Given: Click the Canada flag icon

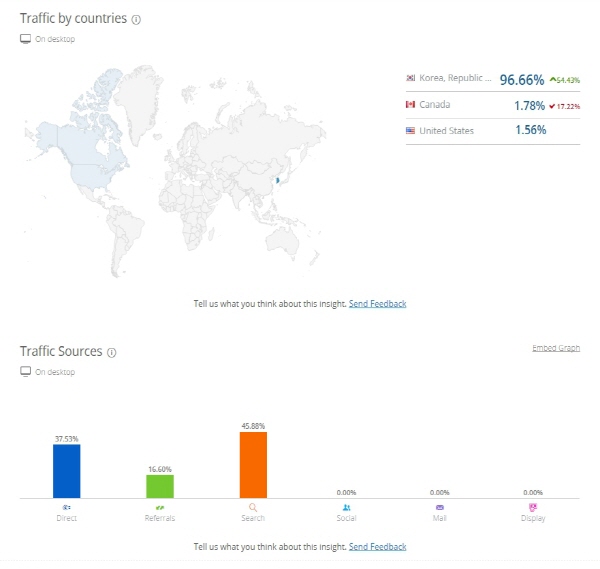Looking at the screenshot, I should point(410,104).
